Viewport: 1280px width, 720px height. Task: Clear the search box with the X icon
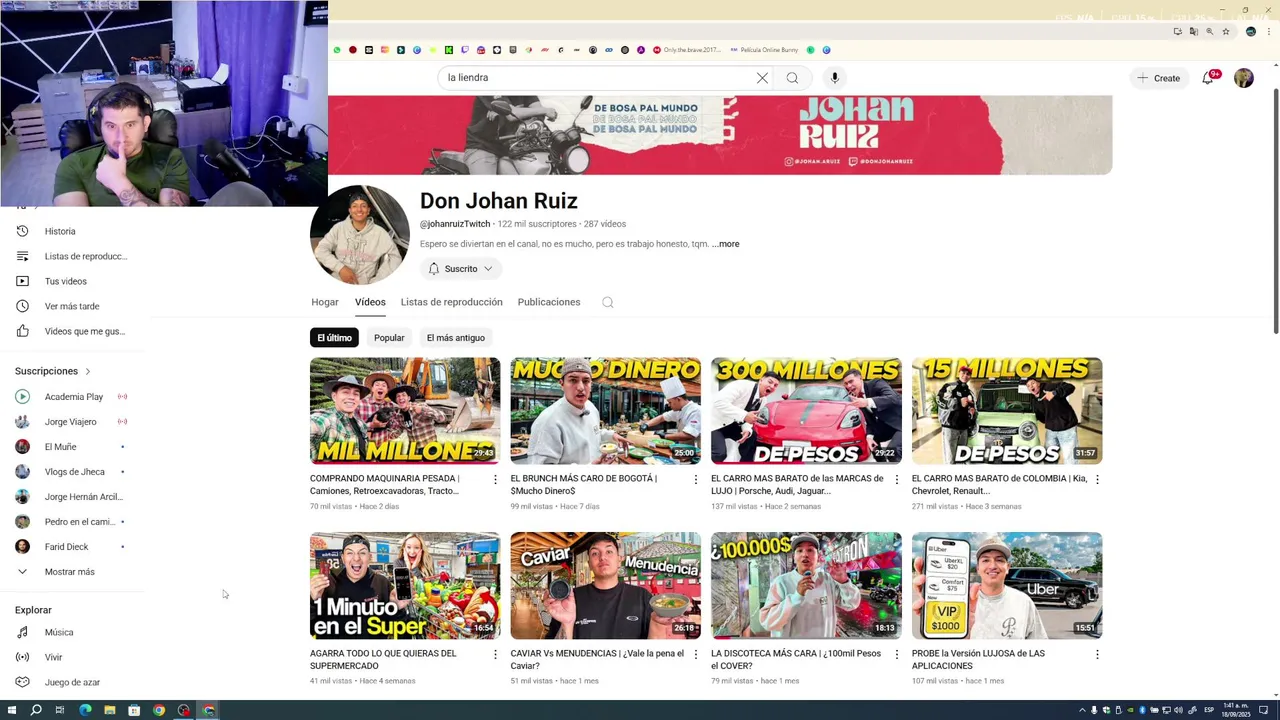[762, 78]
